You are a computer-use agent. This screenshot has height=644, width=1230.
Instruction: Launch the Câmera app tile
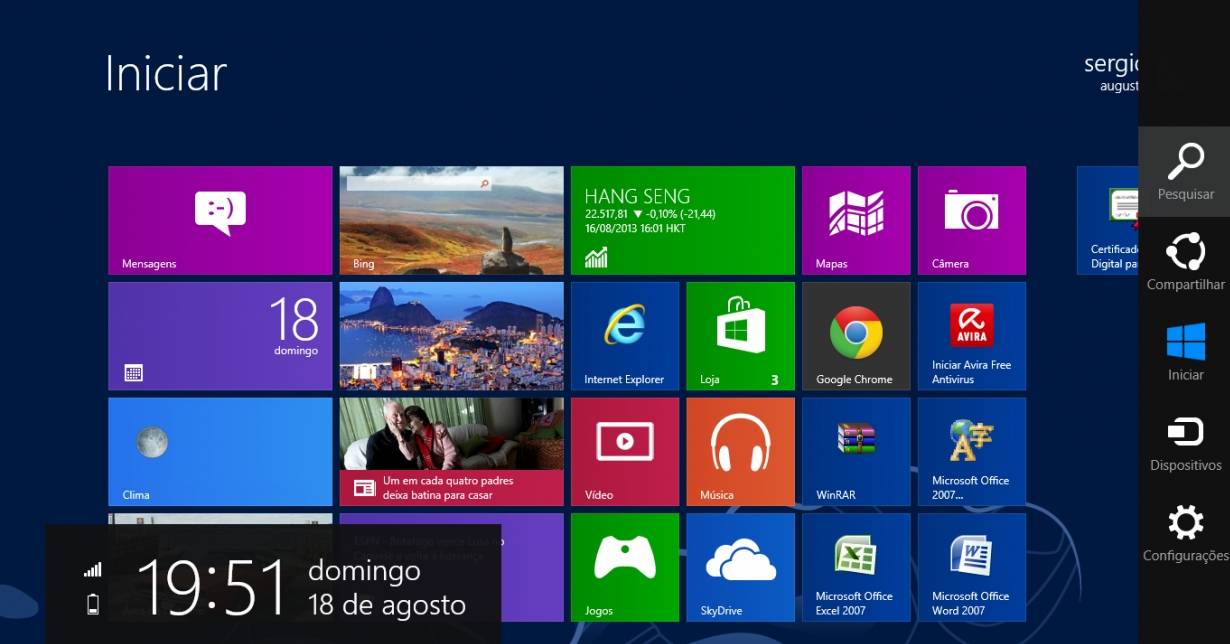(x=971, y=220)
